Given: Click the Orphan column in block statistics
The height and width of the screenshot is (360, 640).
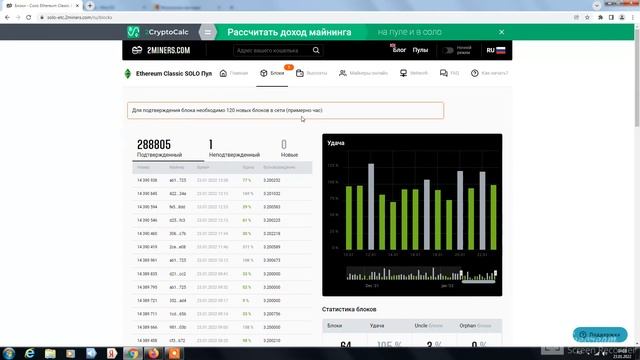Looking at the screenshot, I should 475,326.
